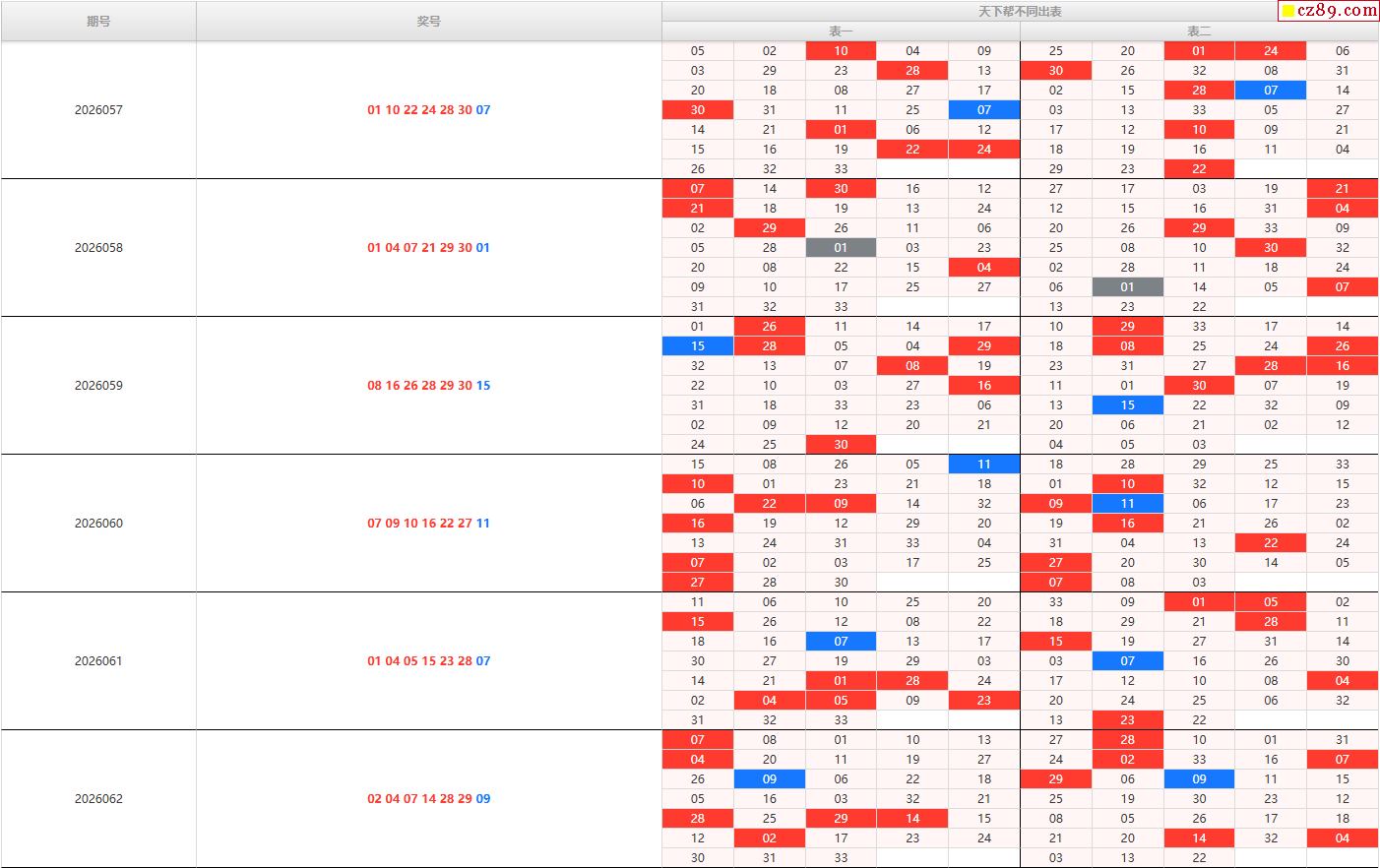Select the 天下都不同出表 header
The height and width of the screenshot is (868, 1380).
pyautogui.click(x=1020, y=12)
